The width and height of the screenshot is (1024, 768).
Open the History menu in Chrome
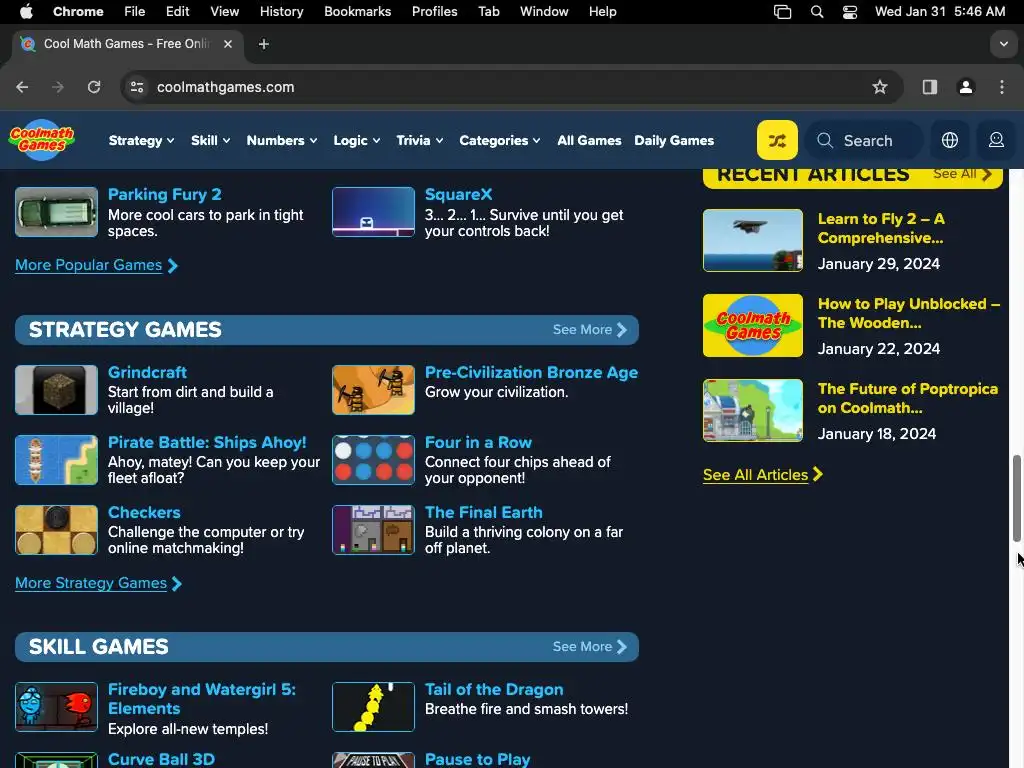tap(281, 11)
